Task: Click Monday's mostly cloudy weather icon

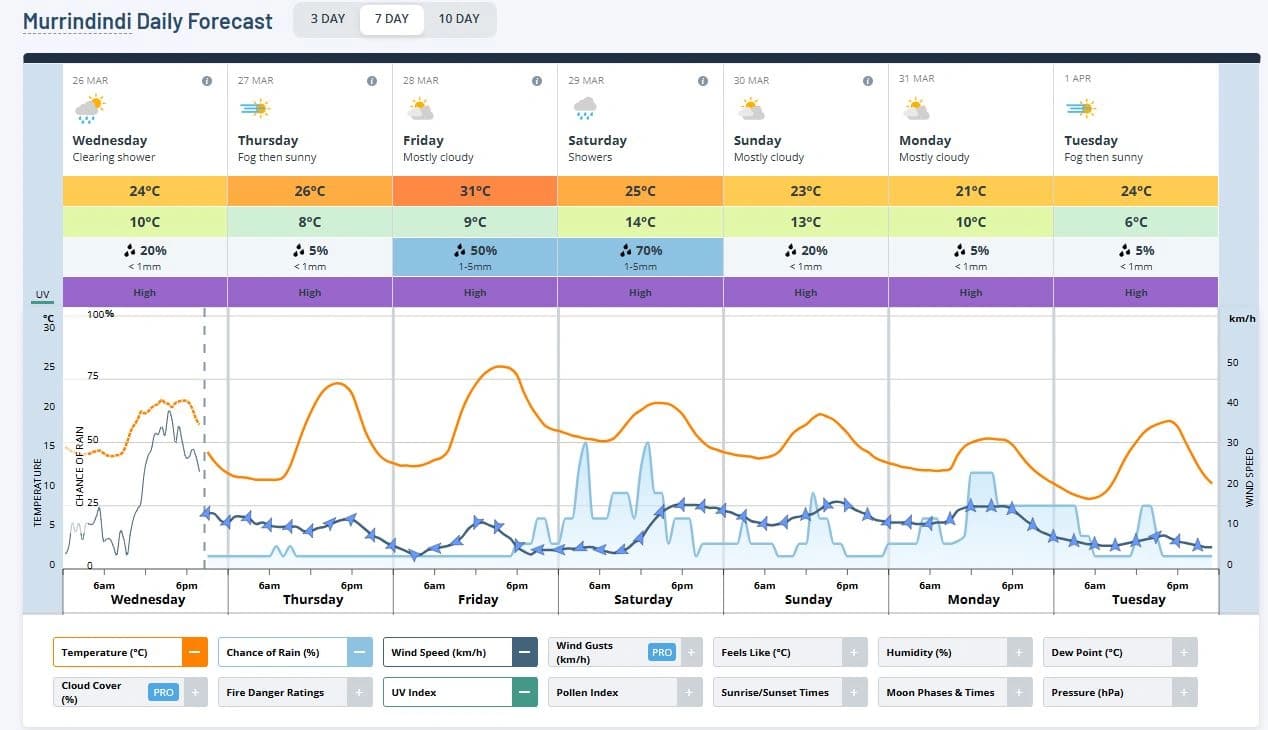Action: (x=915, y=108)
